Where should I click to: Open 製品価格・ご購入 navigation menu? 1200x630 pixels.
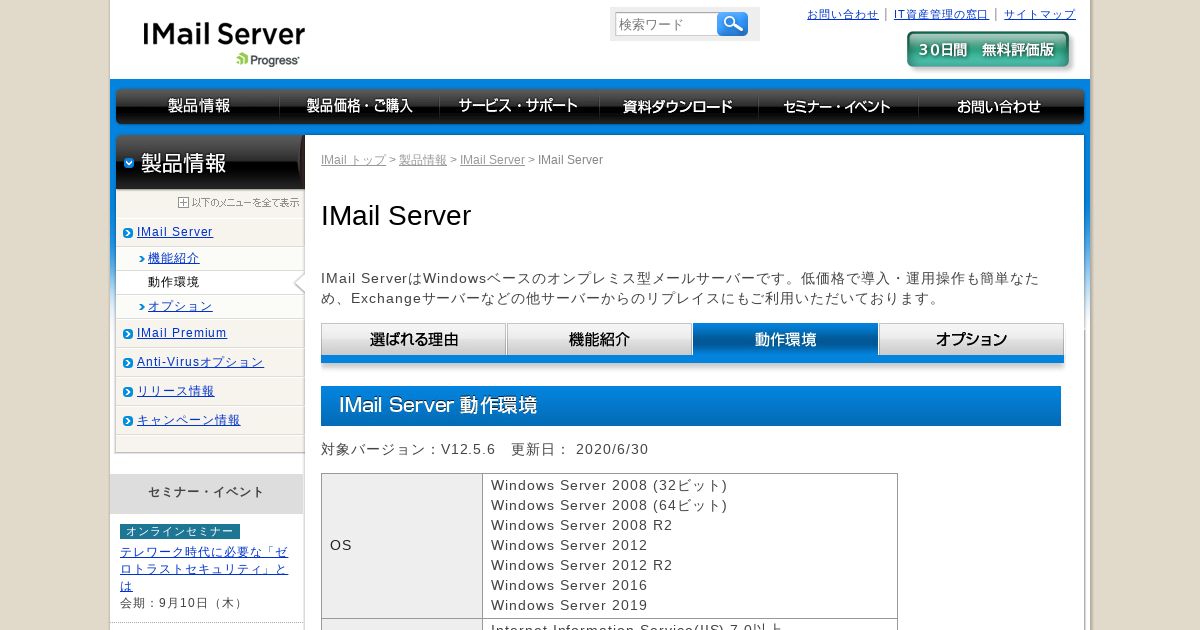pos(360,106)
